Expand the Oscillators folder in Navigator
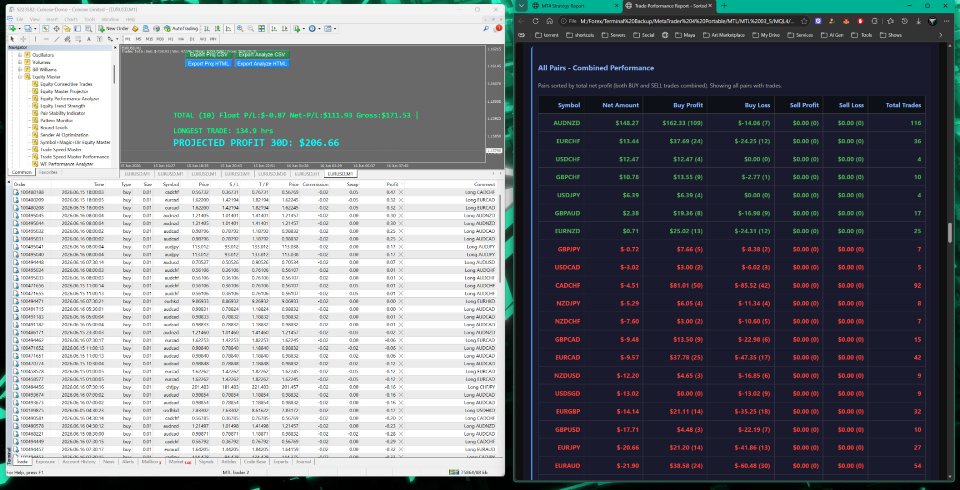The height and width of the screenshot is (490, 960). (x=20, y=55)
